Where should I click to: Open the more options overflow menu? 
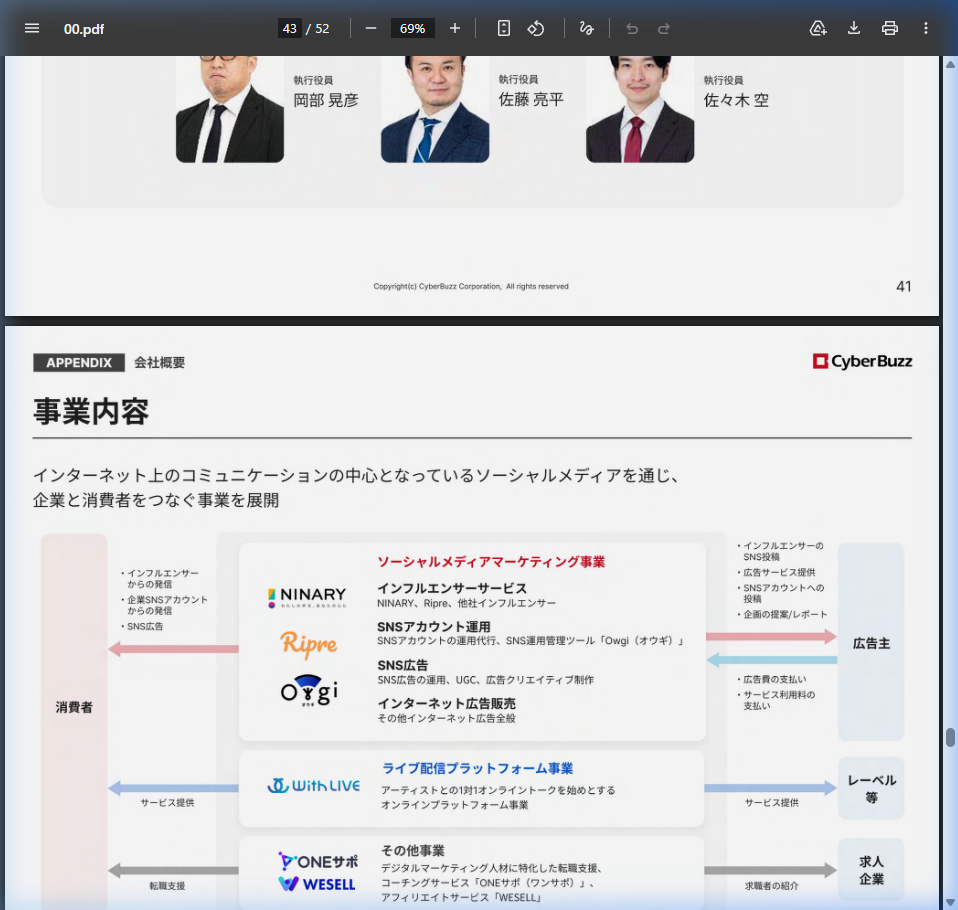[925, 28]
